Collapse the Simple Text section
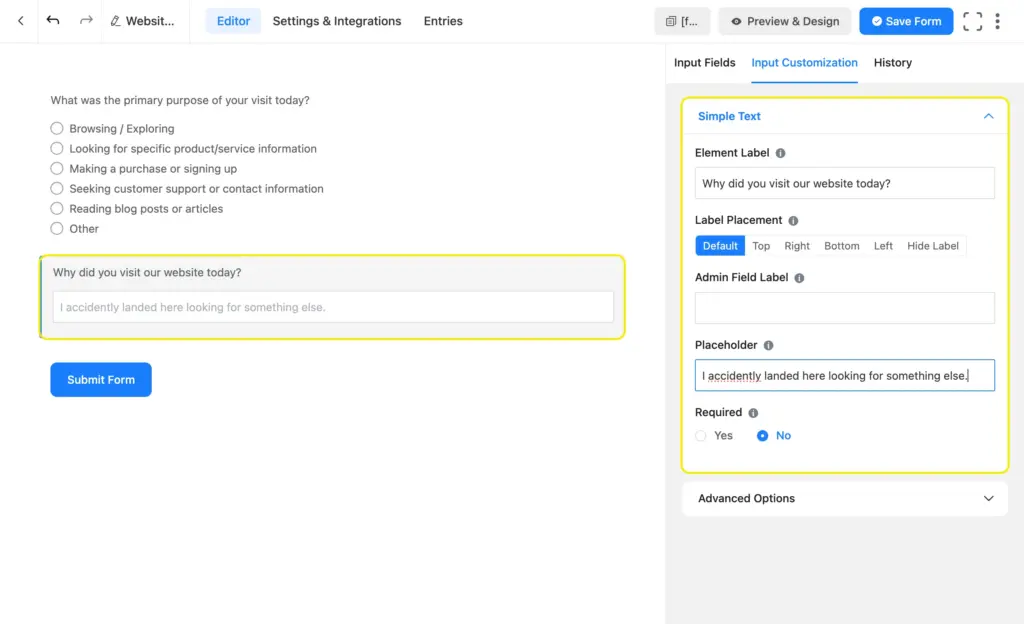Image resolution: width=1024 pixels, height=624 pixels. pyautogui.click(x=988, y=116)
